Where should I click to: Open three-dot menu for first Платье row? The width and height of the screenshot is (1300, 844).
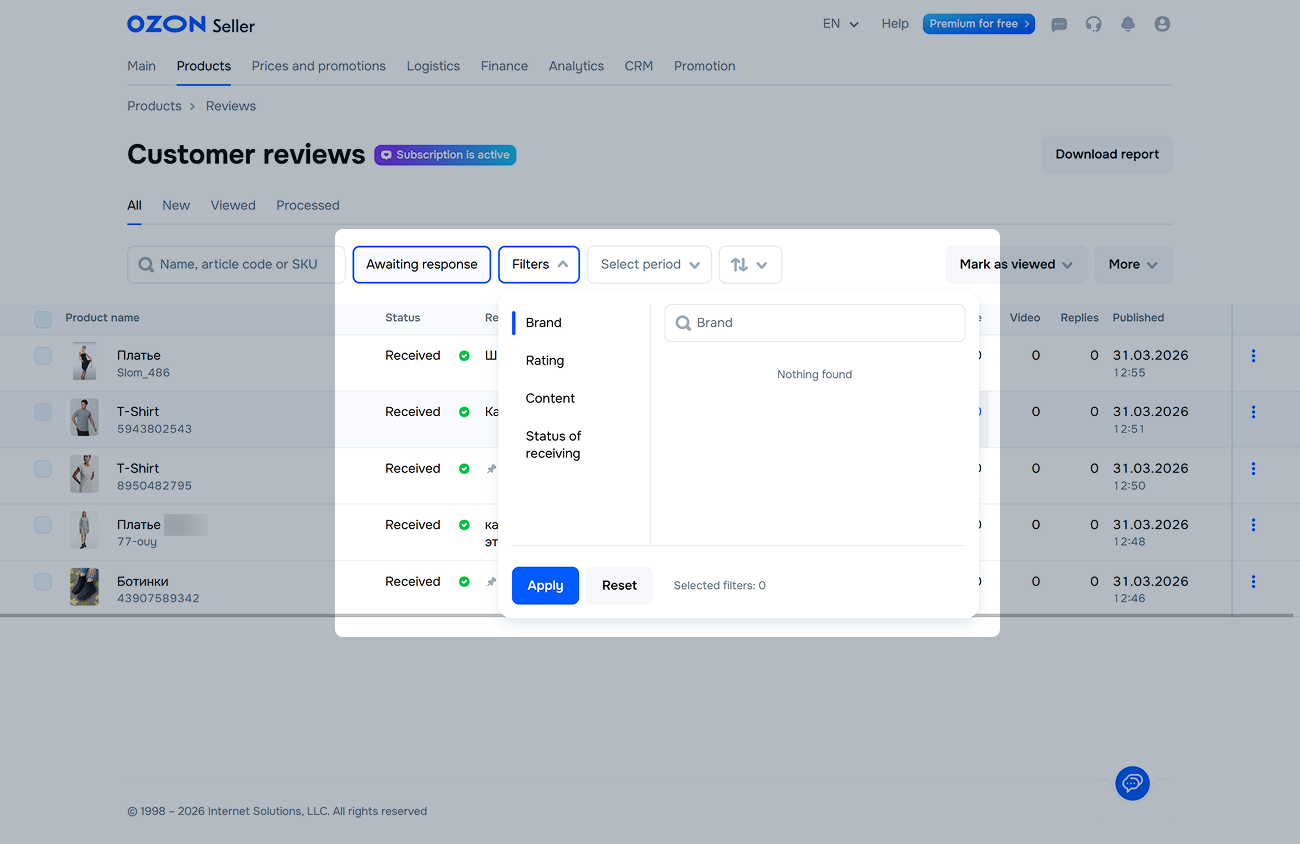(1253, 356)
